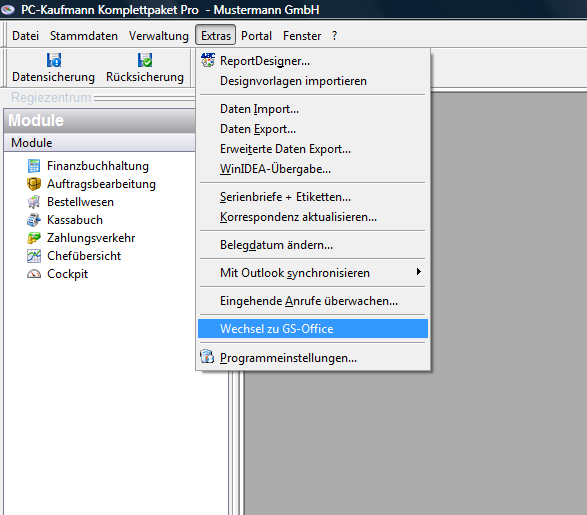
Task: Open the Finanzbuchhaltung module icon
Action: pos(34,166)
